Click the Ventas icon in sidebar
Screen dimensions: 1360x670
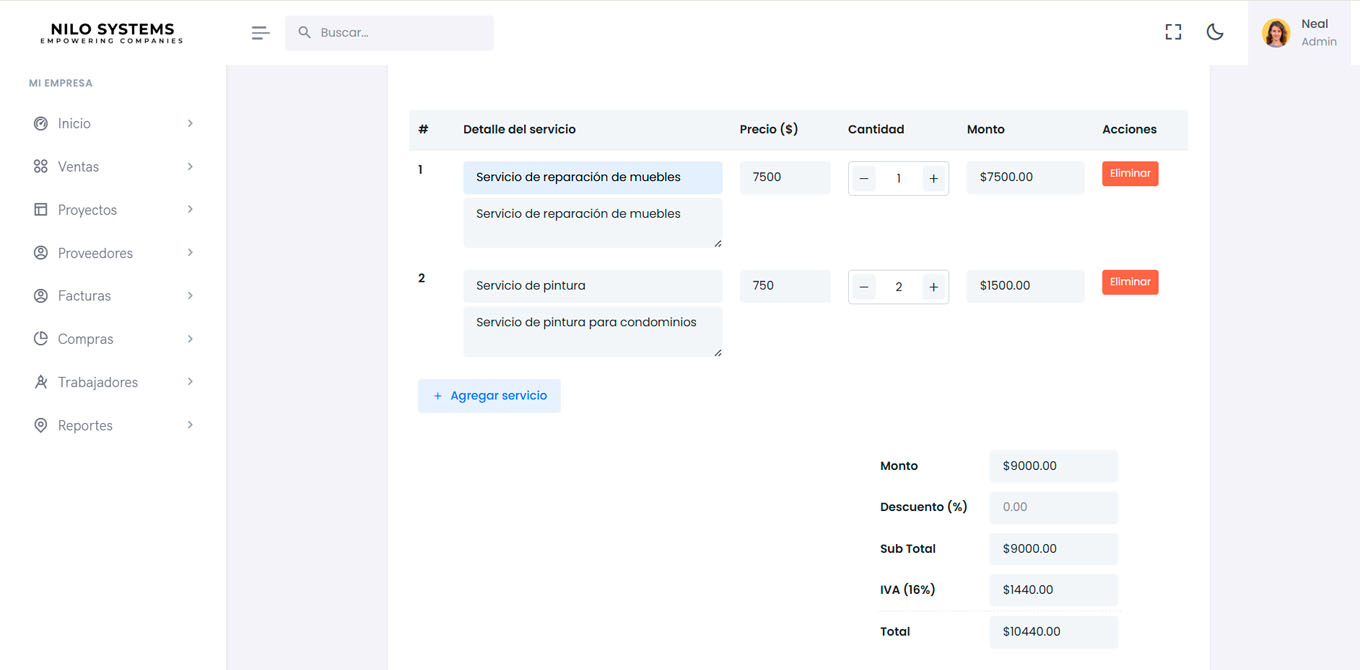pyautogui.click(x=41, y=167)
